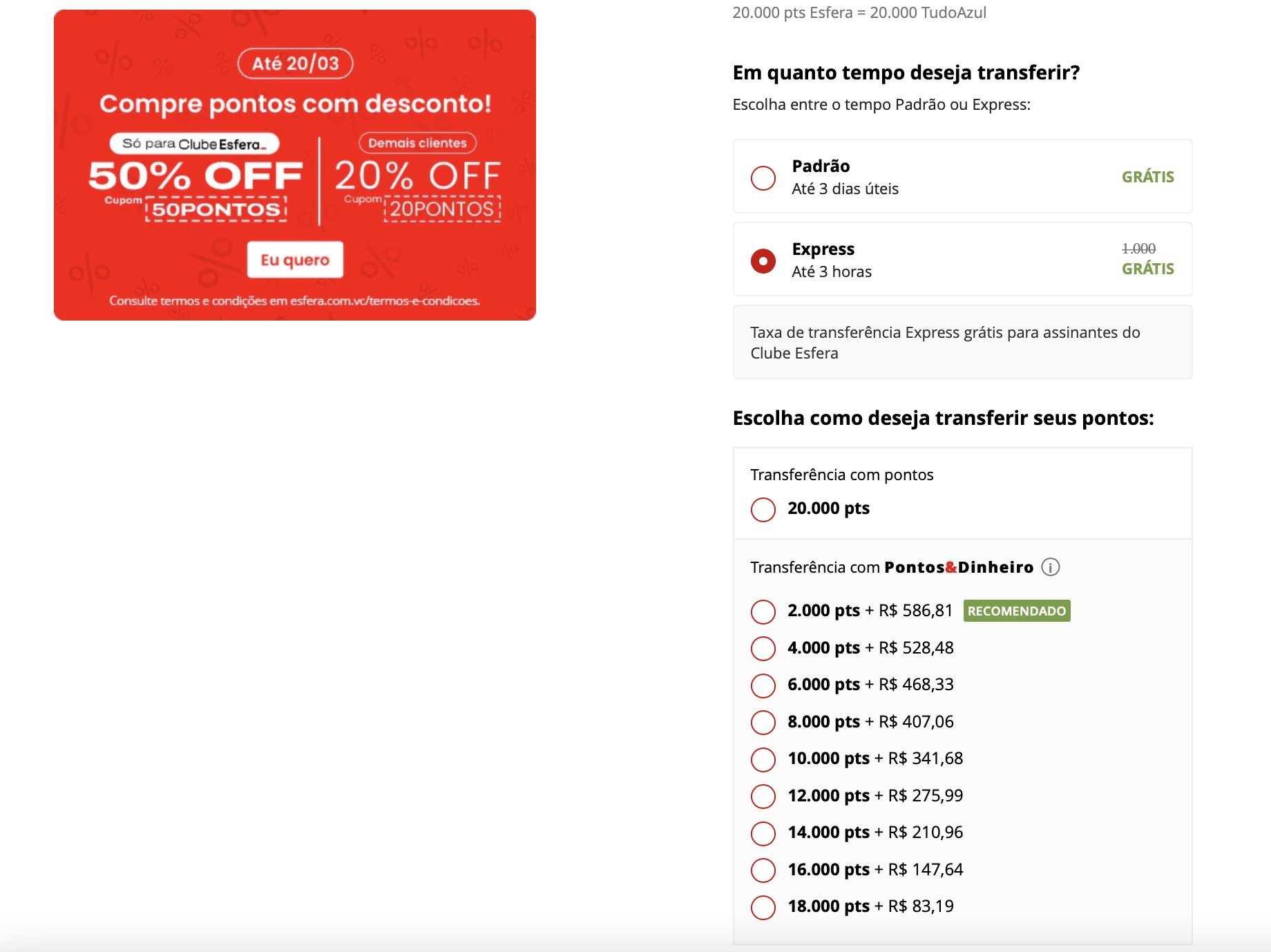
Task: Click the 20PONTOS coupon code
Action: pos(442,209)
